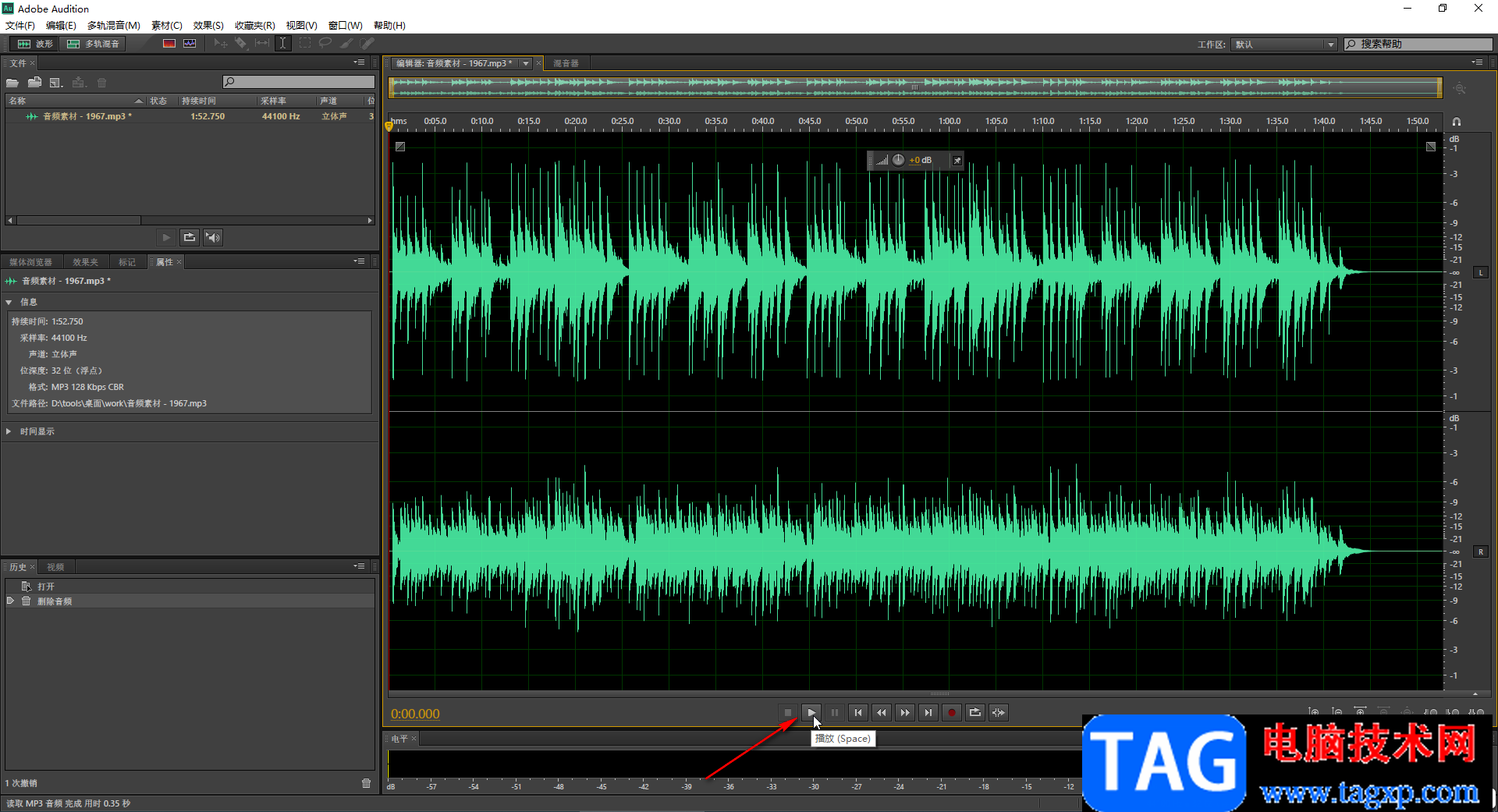The image size is (1498, 812).
Task: Show the spectral frequency display
Action: point(169,44)
